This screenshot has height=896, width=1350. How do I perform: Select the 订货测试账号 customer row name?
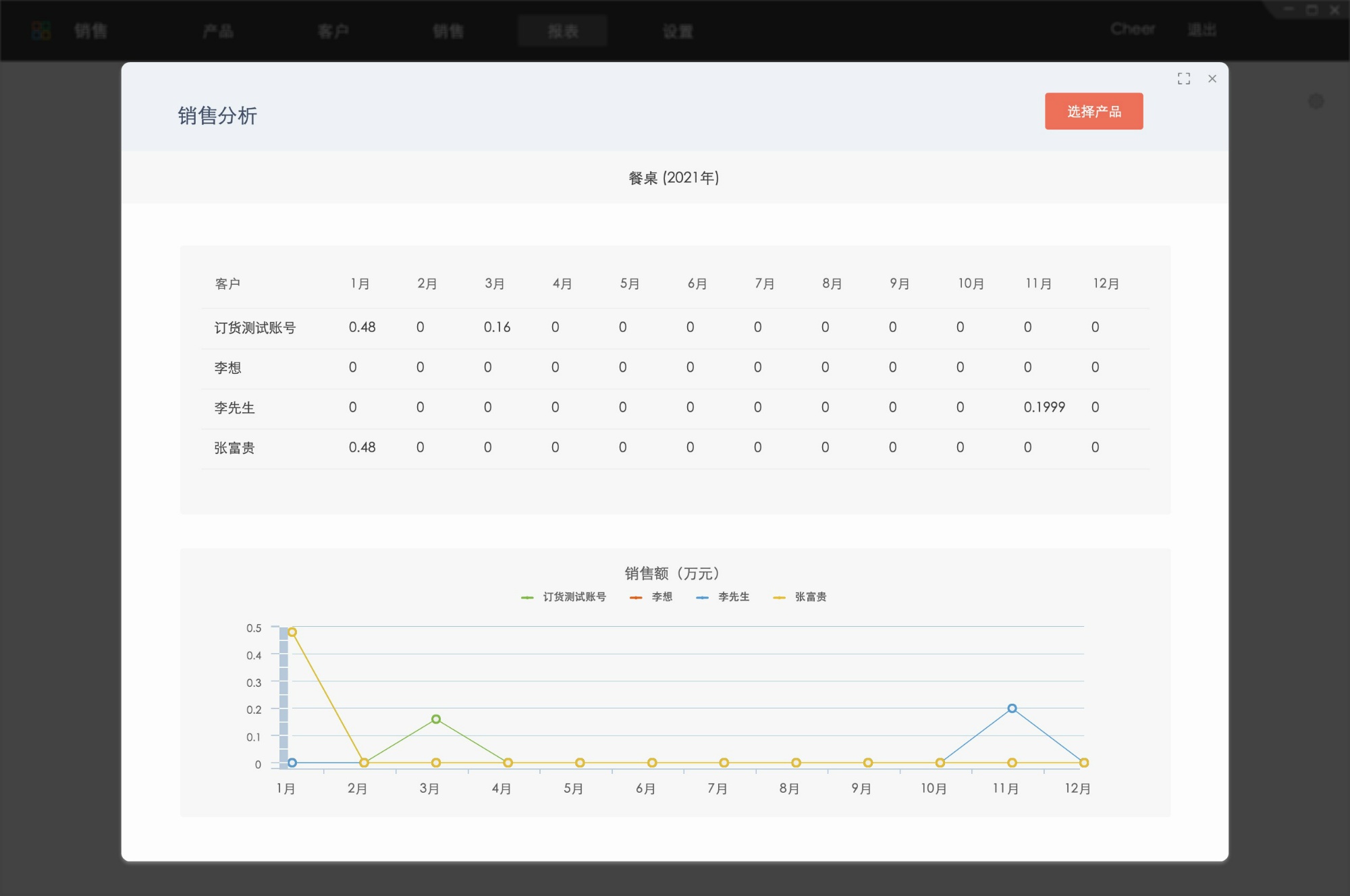click(255, 328)
